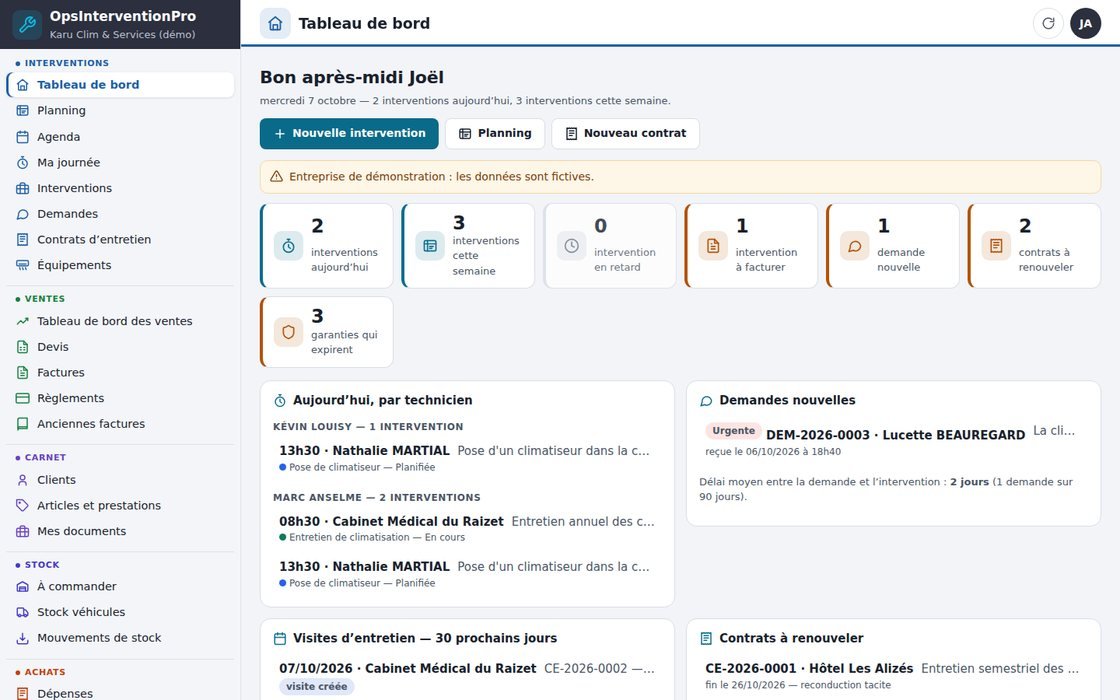Click the Articles et prestations tag icon
The width and height of the screenshot is (1120, 700).
pyautogui.click(x=23, y=505)
